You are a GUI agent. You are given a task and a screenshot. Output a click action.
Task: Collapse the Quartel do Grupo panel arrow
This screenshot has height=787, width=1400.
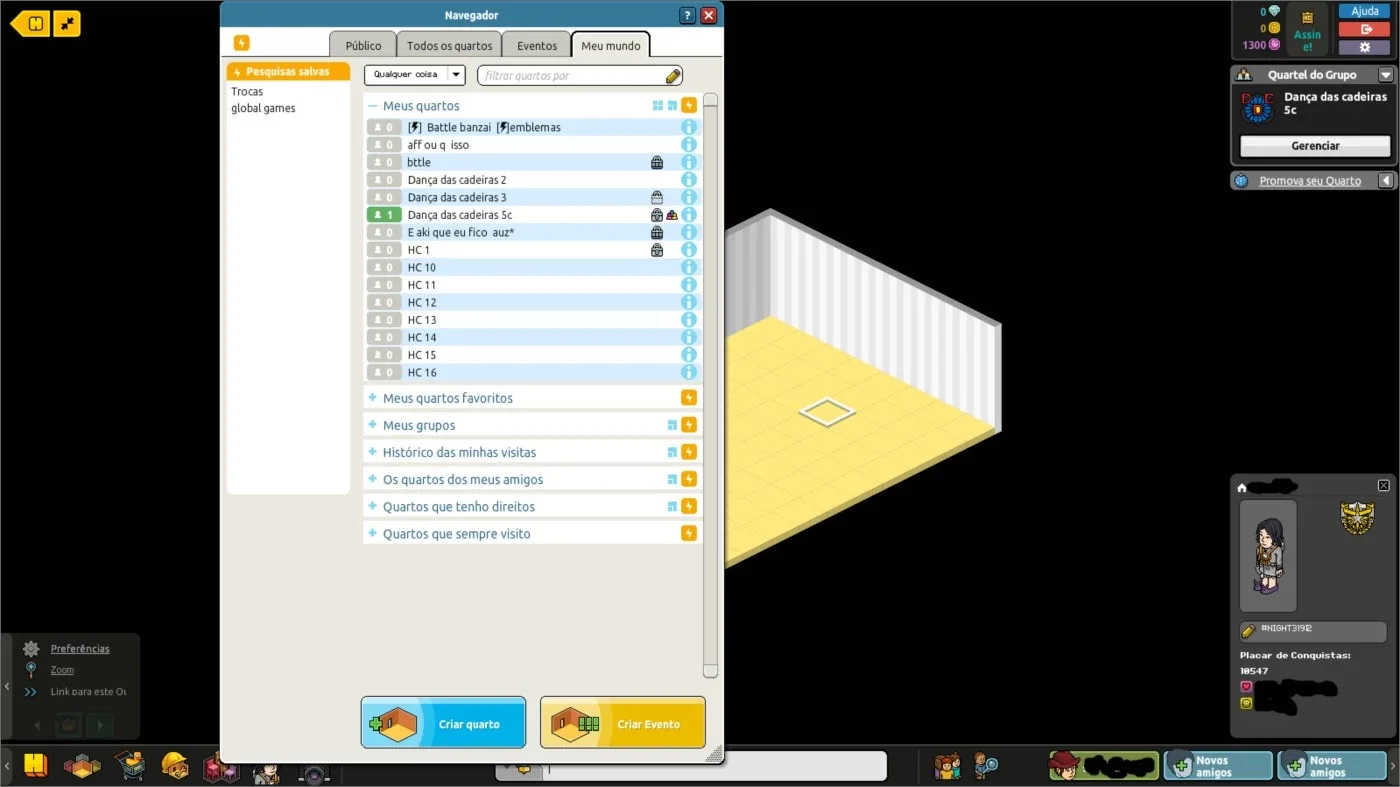1385,75
